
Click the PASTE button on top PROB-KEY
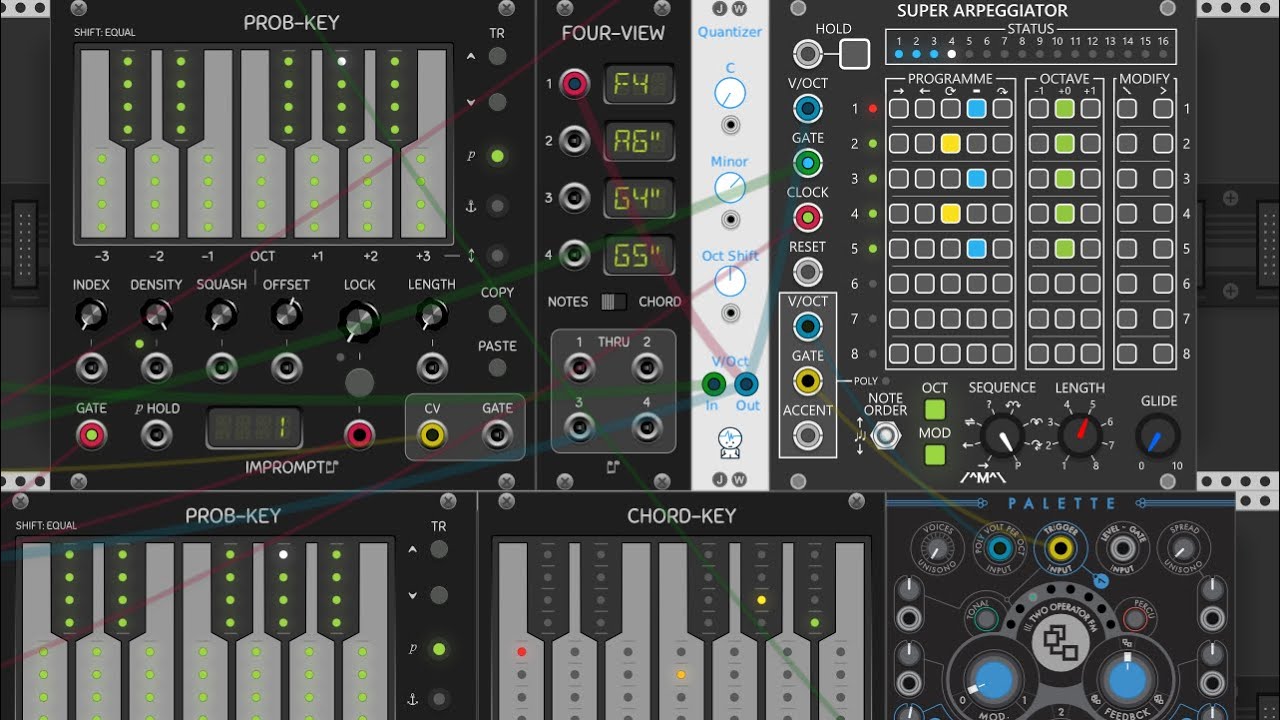497,367
